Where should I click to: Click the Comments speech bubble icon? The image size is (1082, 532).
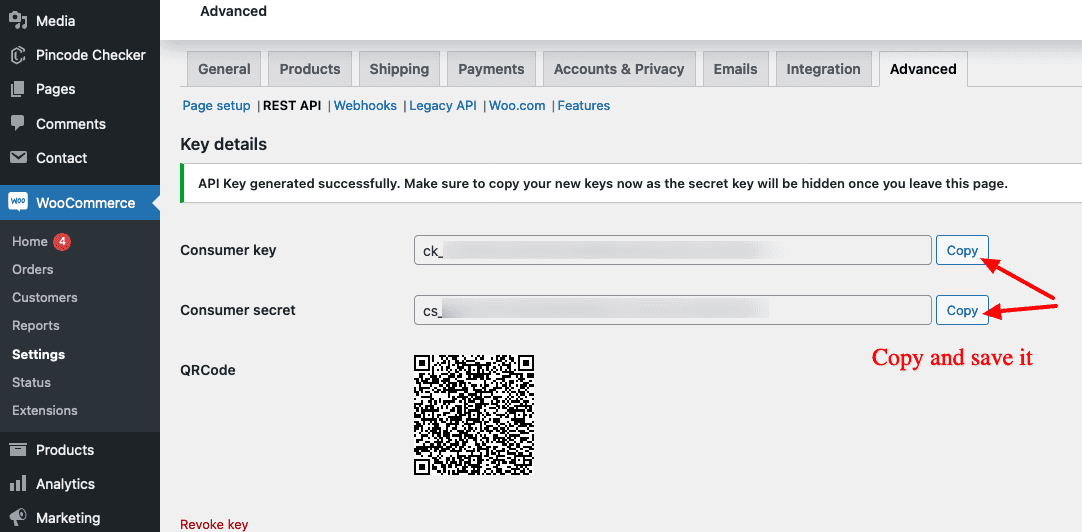click(18, 124)
